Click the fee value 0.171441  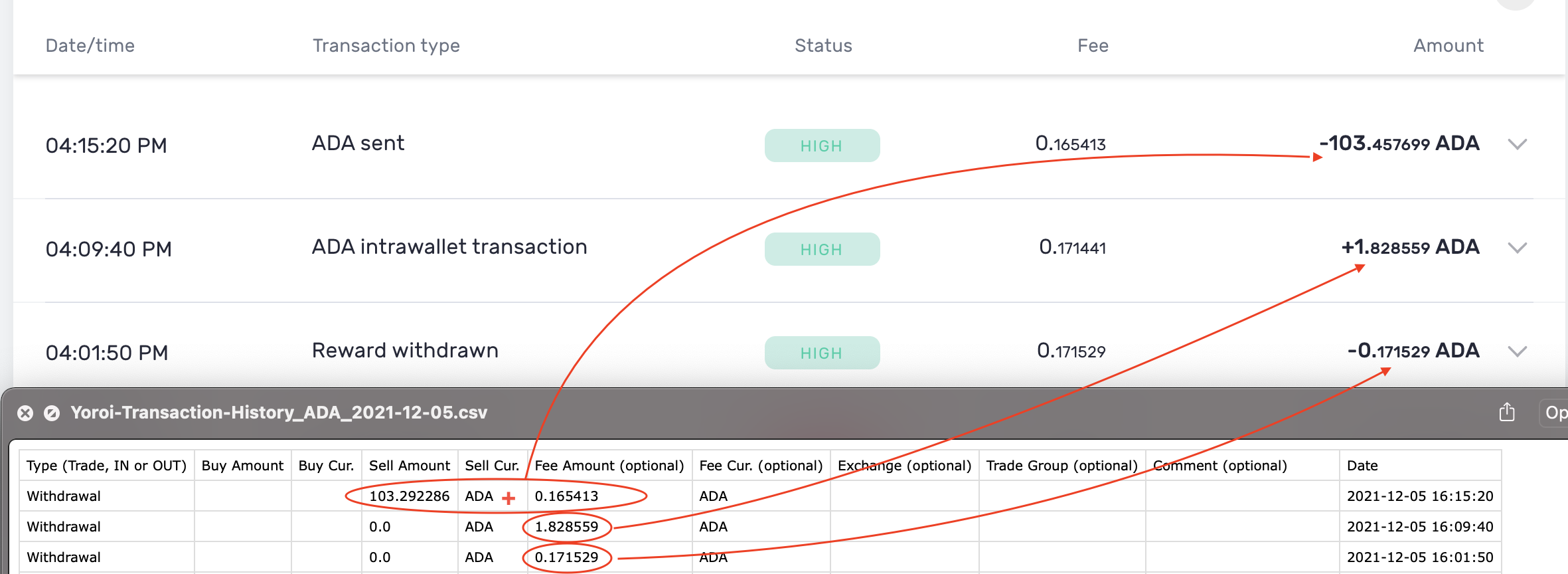point(1073,247)
